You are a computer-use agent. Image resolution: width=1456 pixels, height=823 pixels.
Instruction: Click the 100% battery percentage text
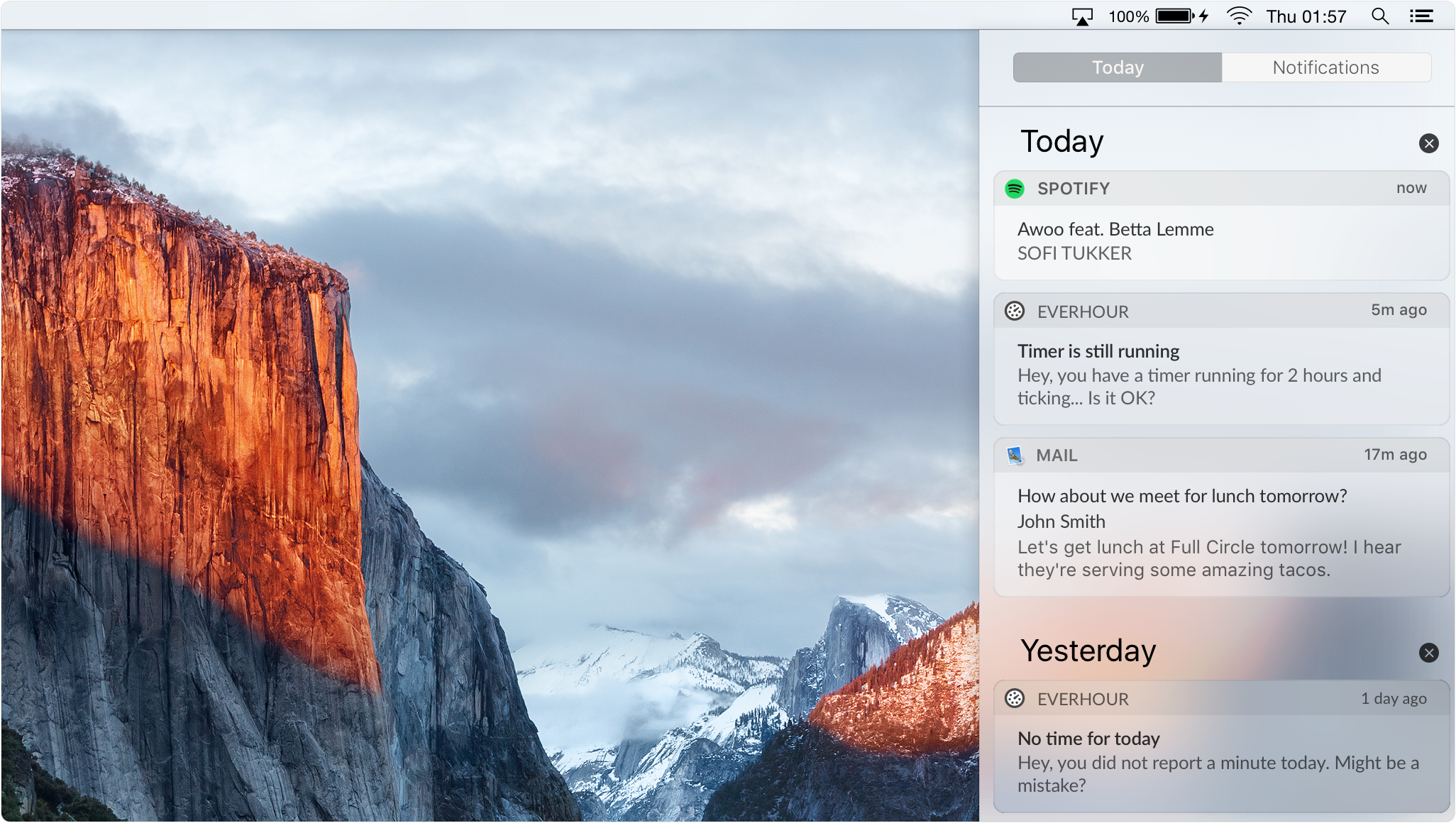[x=1128, y=16]
